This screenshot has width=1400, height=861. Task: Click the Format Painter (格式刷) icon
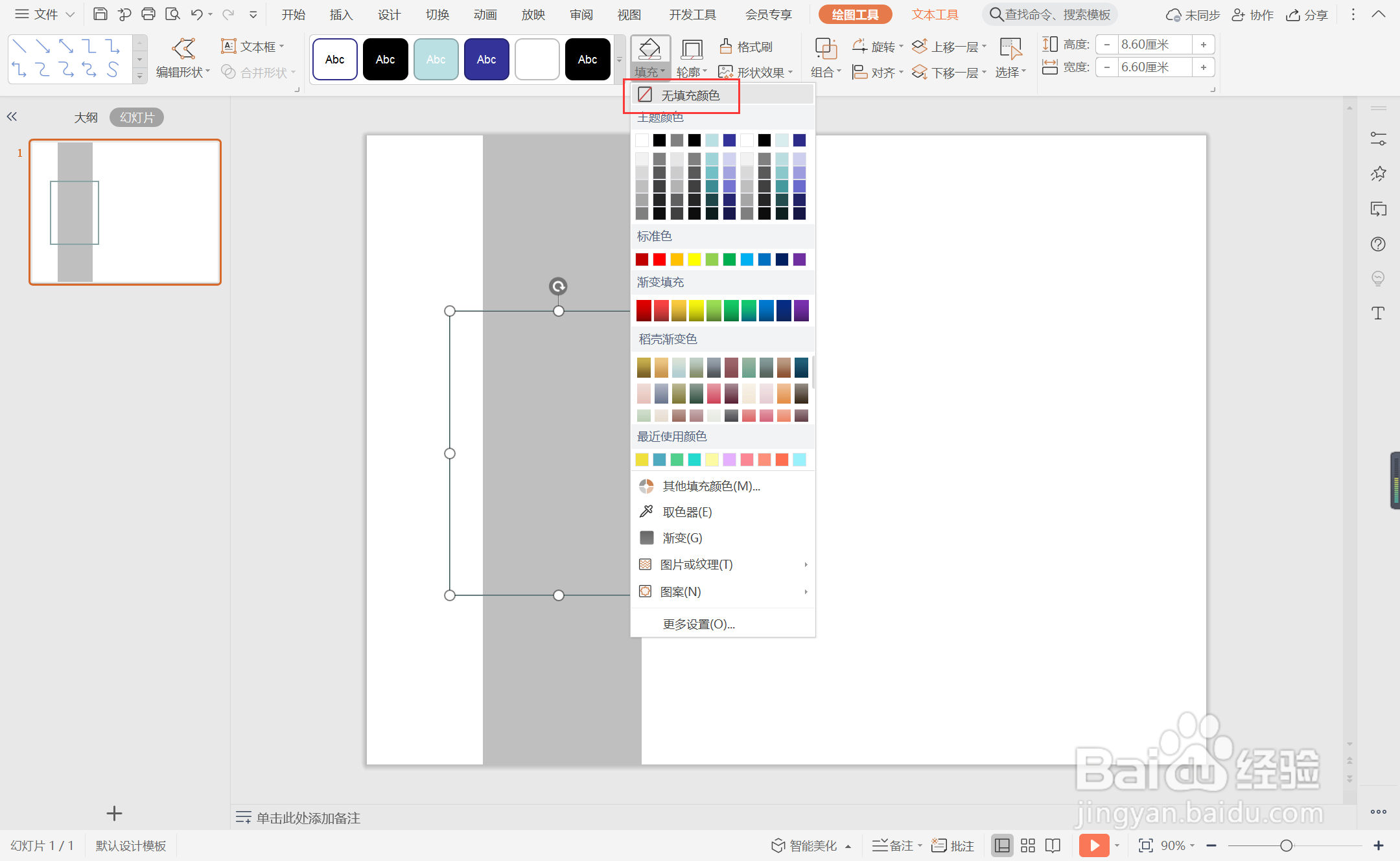[726, 47]
